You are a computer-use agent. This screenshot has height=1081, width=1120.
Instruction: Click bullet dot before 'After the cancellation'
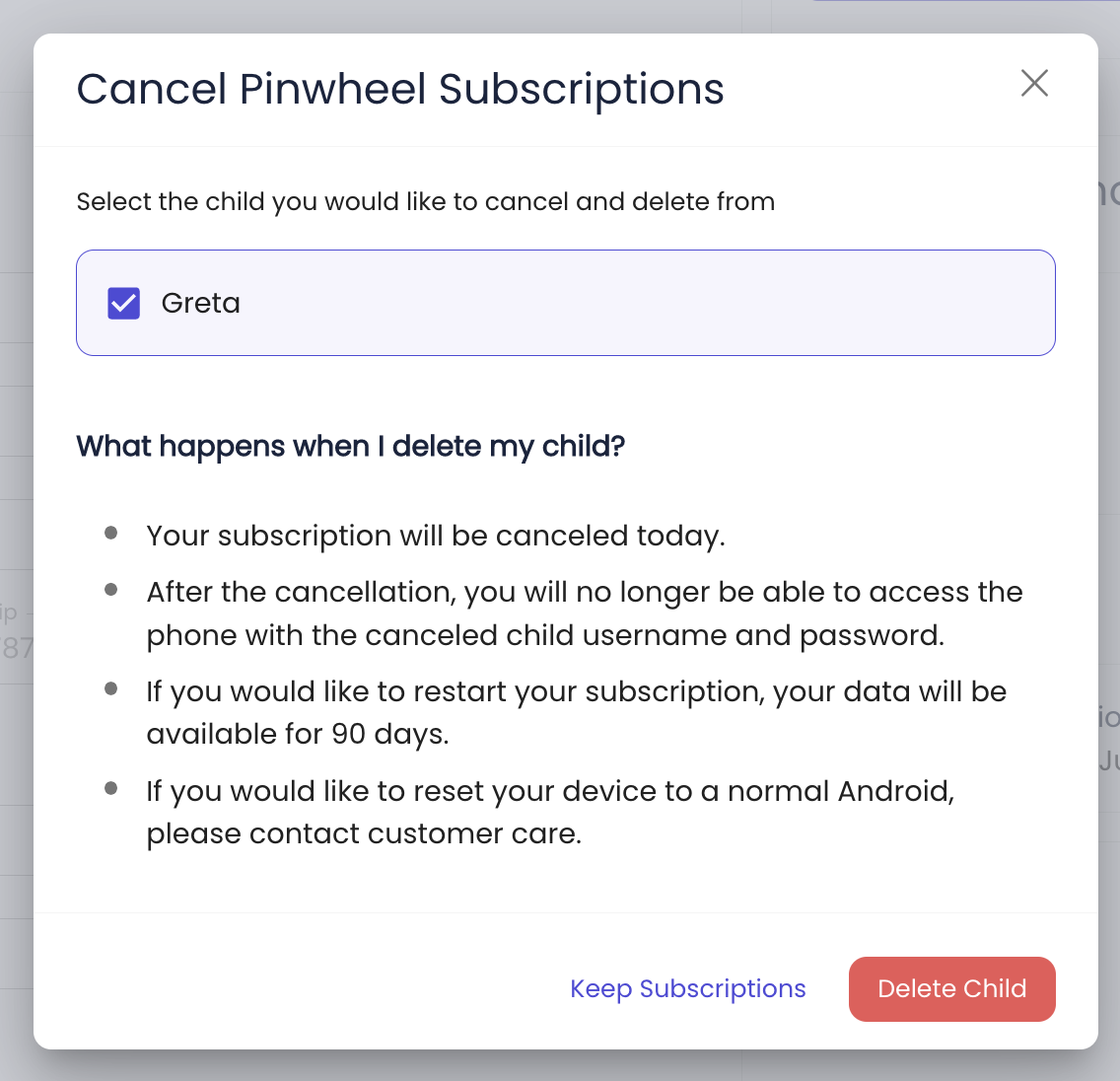(x=111, y=590)
